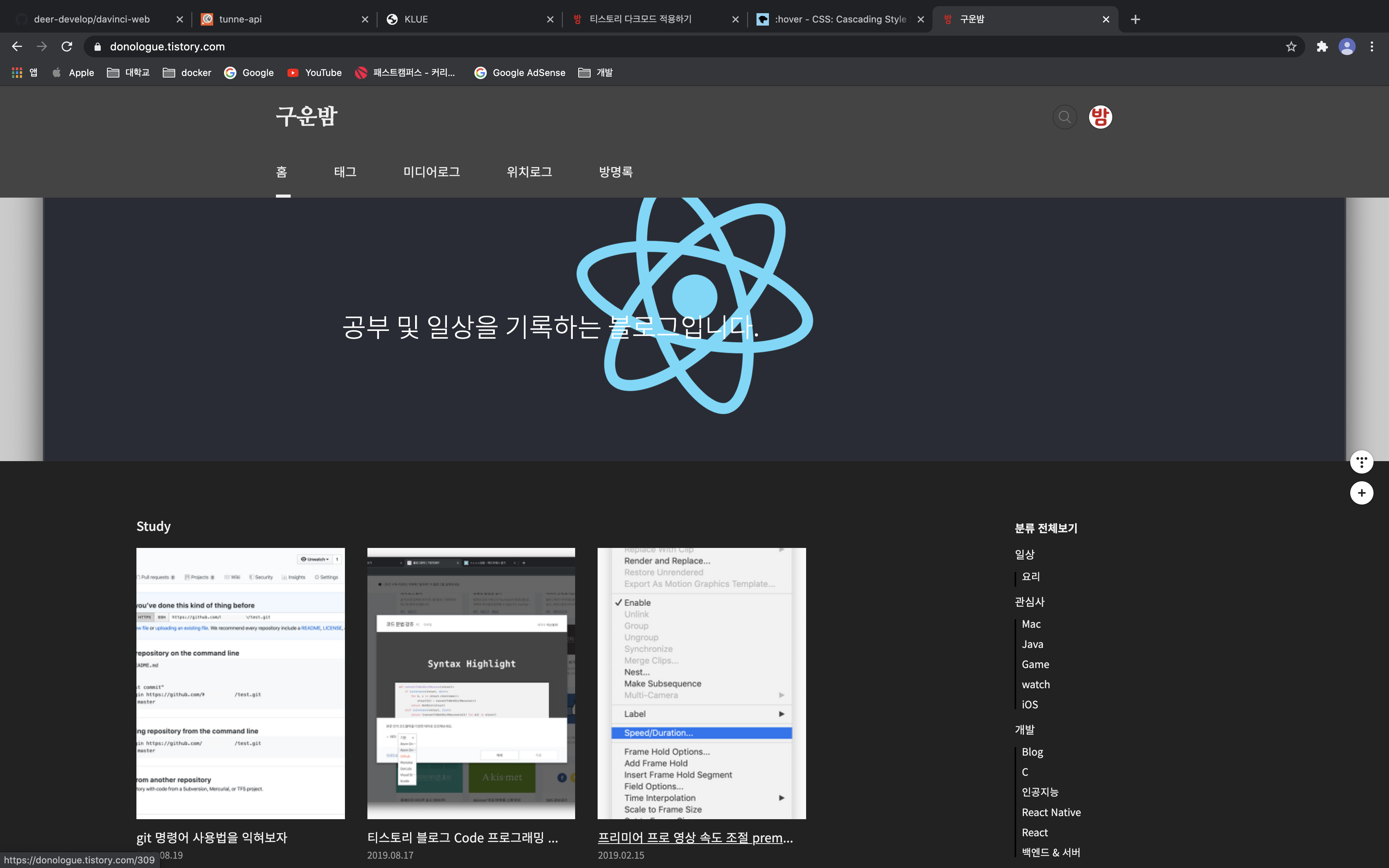Open the Game subcategory

1036,664
